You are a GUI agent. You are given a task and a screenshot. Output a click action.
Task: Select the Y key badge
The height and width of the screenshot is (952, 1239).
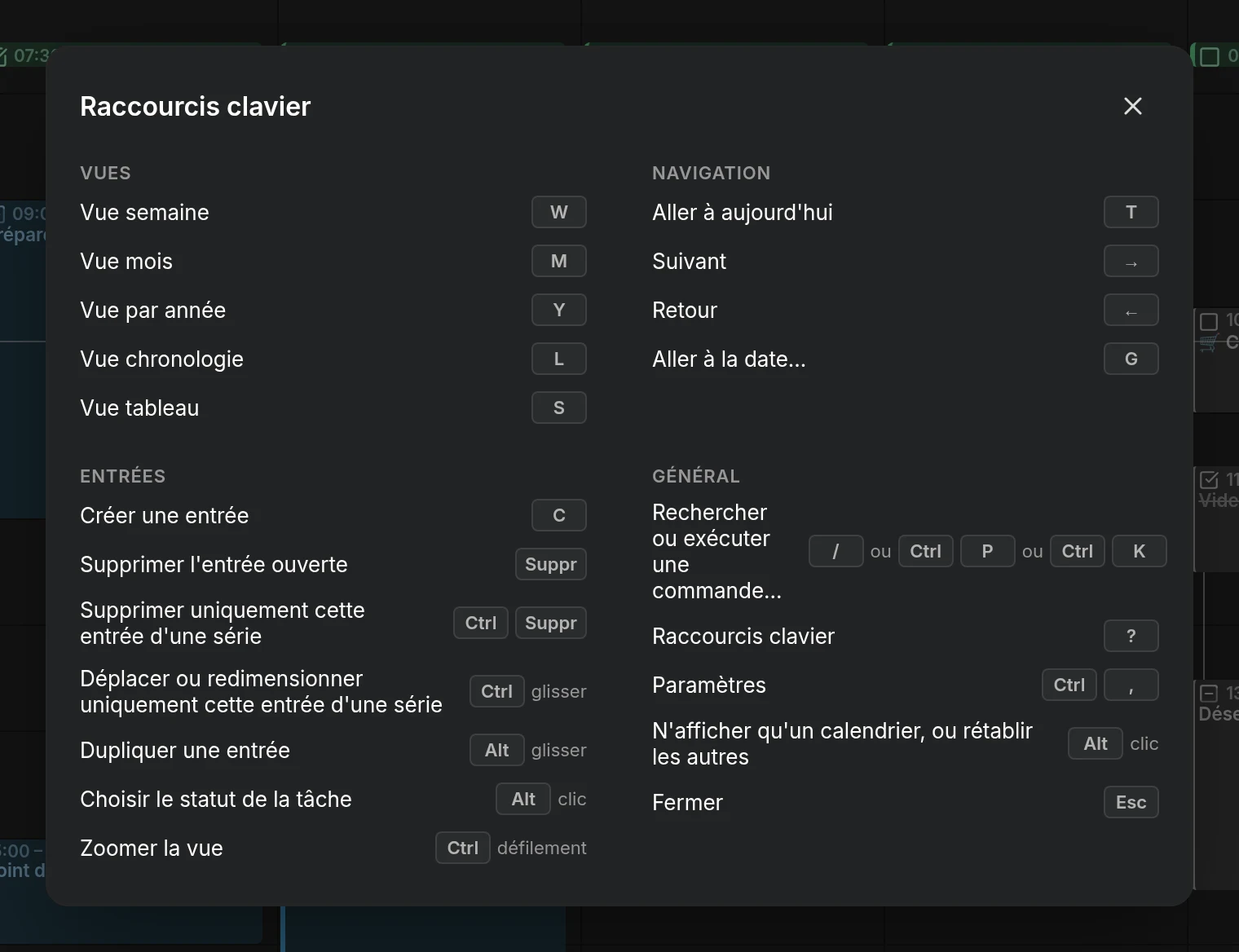pyautogui.click(x=558, y=310)
